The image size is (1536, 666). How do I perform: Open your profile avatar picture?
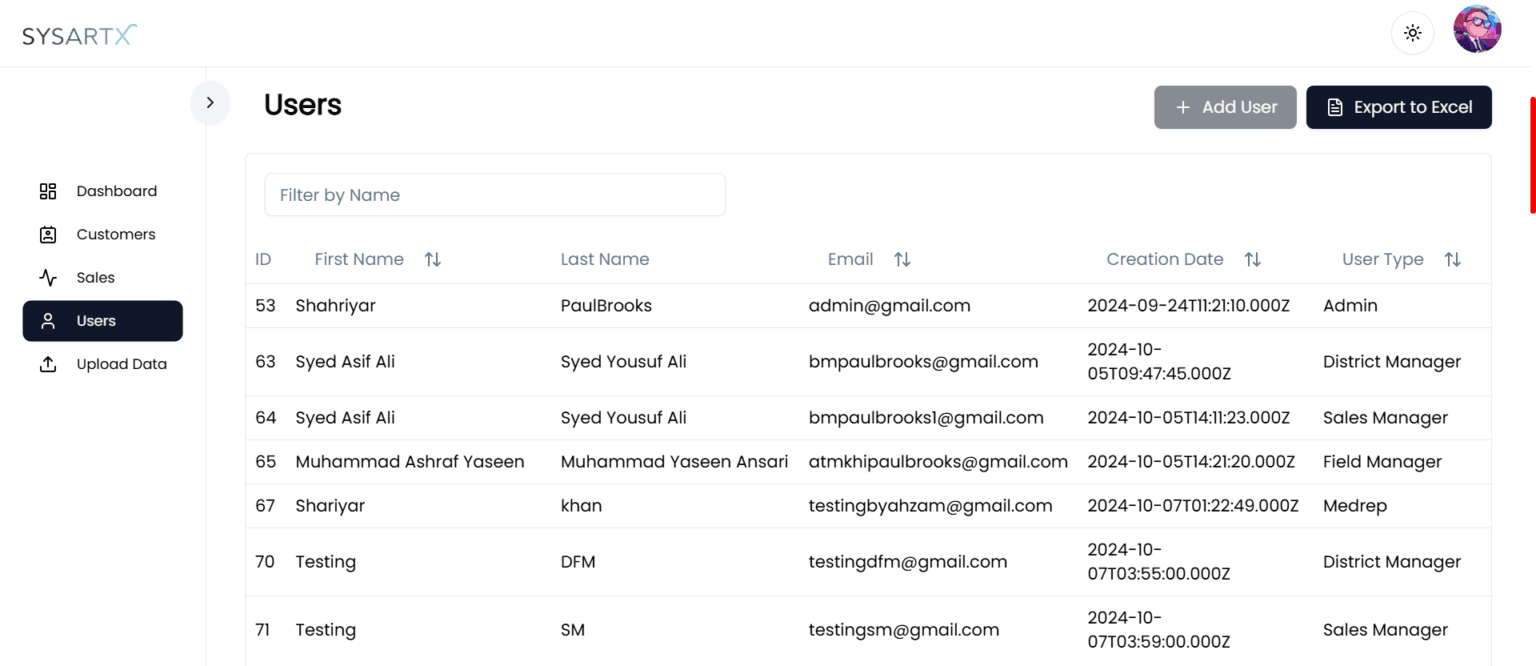point(1477,29)
